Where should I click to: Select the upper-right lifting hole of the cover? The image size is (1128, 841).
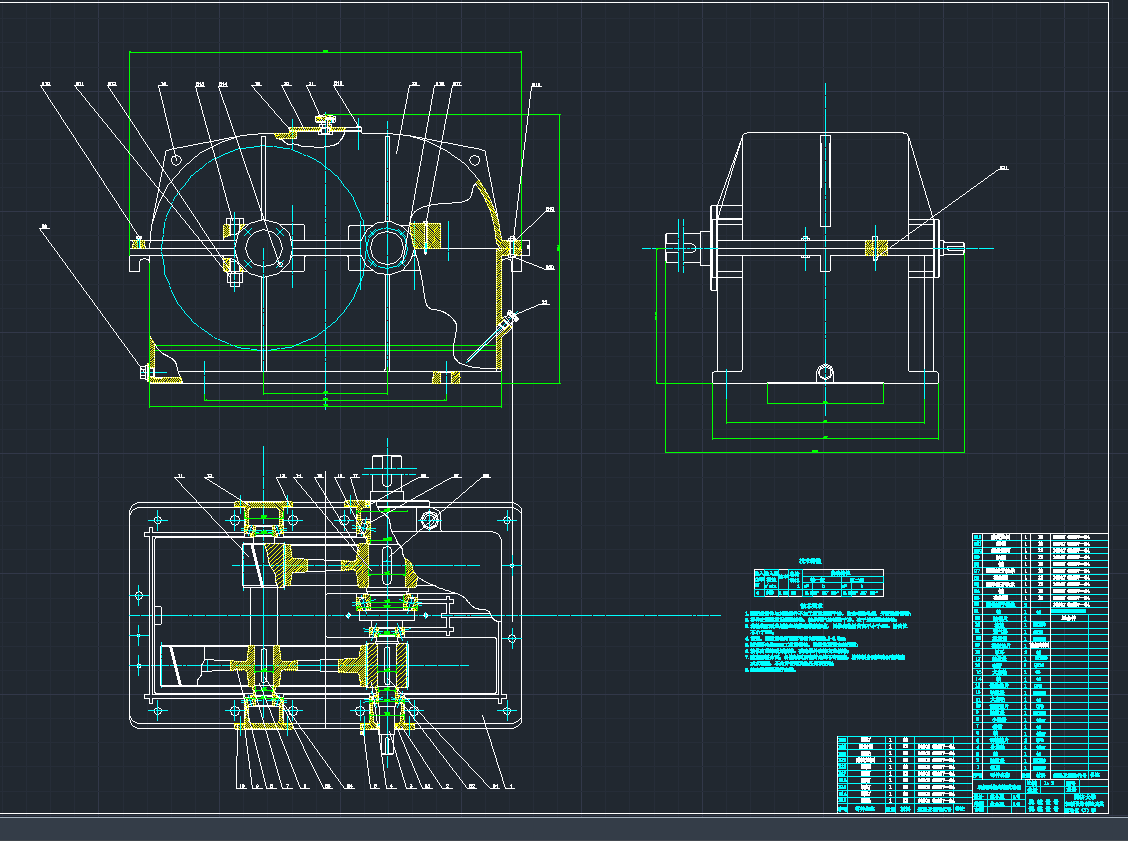click(473, 158)
